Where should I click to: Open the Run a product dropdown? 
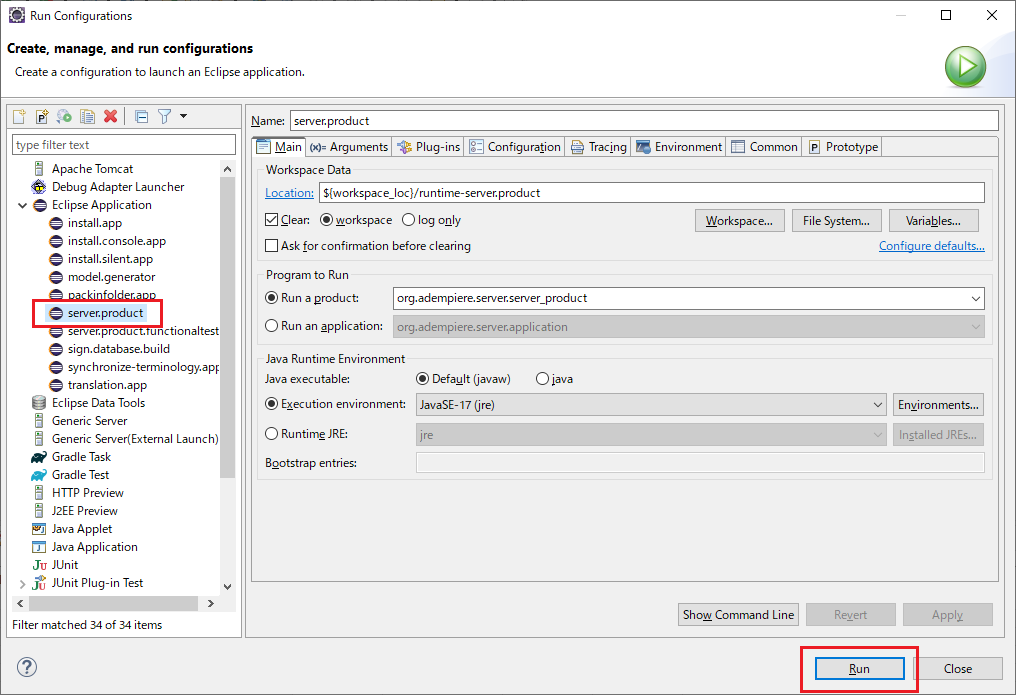(x=975, y=299)
